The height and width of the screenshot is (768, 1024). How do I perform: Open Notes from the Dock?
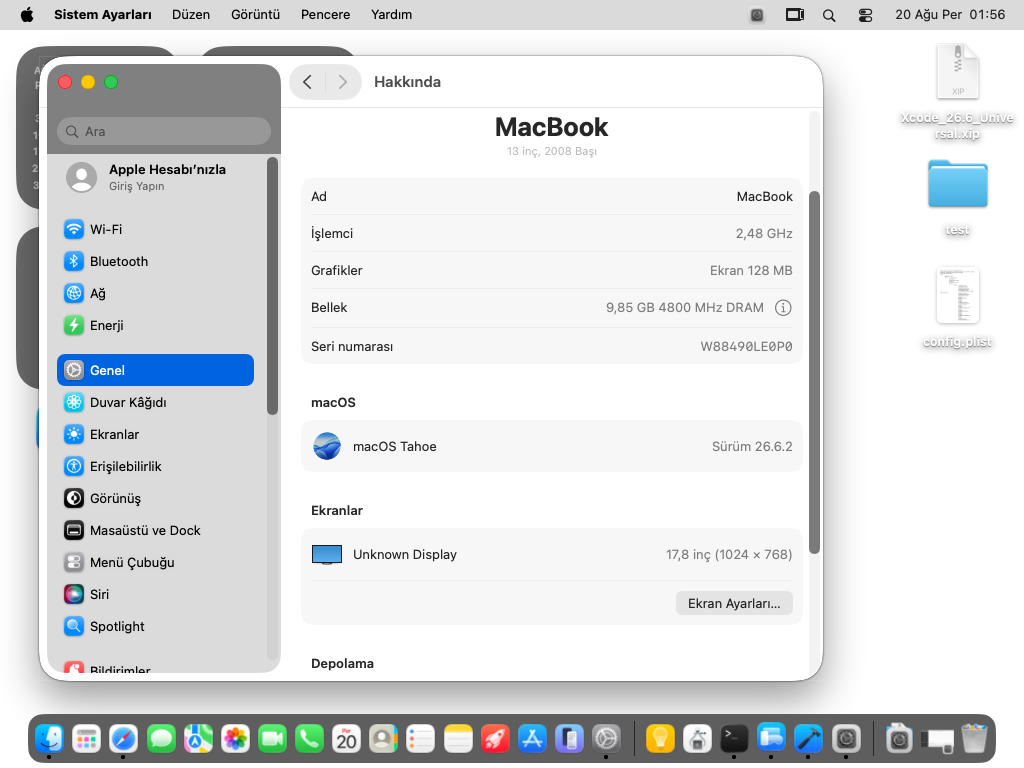458,739
